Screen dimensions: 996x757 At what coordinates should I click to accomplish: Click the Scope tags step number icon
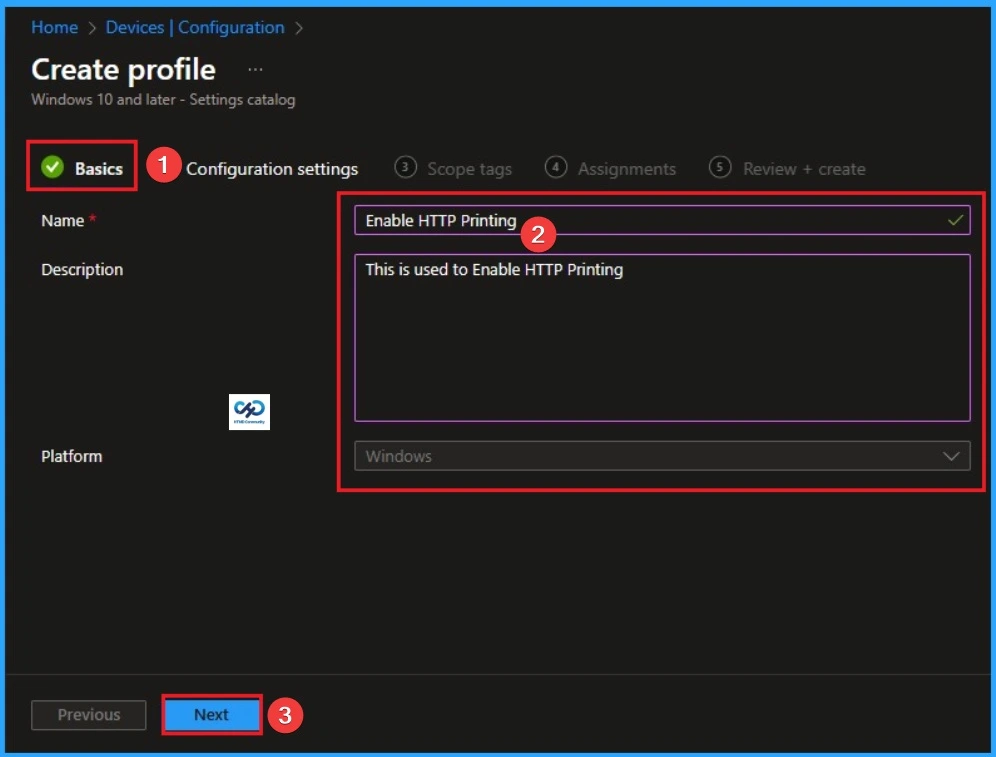(x=406, y=168)
